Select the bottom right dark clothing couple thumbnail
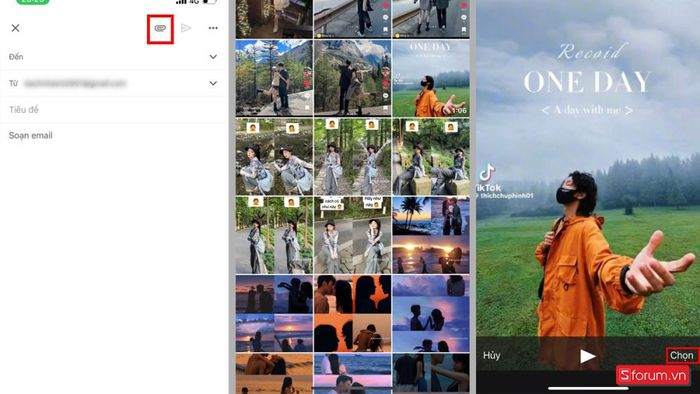The width and height of the screenshot is (700, 394). click(431, 373)
